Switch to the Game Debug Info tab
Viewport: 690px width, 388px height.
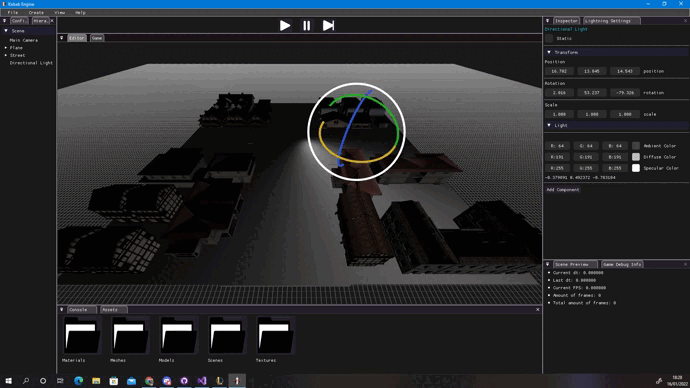pos(622,264)
